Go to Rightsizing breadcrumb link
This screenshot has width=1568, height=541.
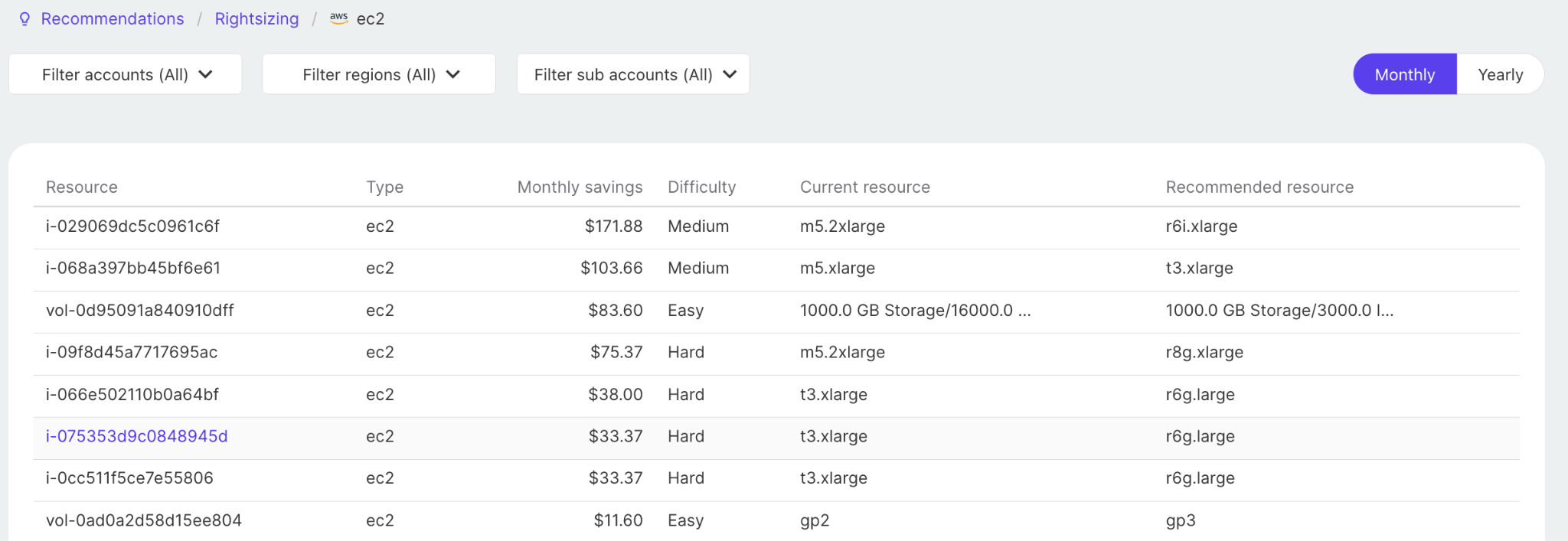256,19
